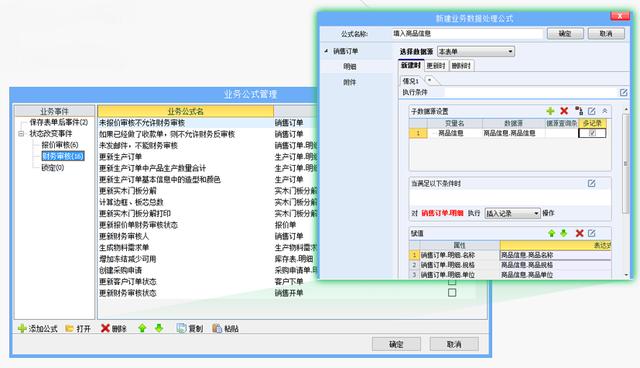This screenshot has height=368, width=640.
Task: Close the 新建业务数据处理公式 dialog
Action: tap(620, 16)
